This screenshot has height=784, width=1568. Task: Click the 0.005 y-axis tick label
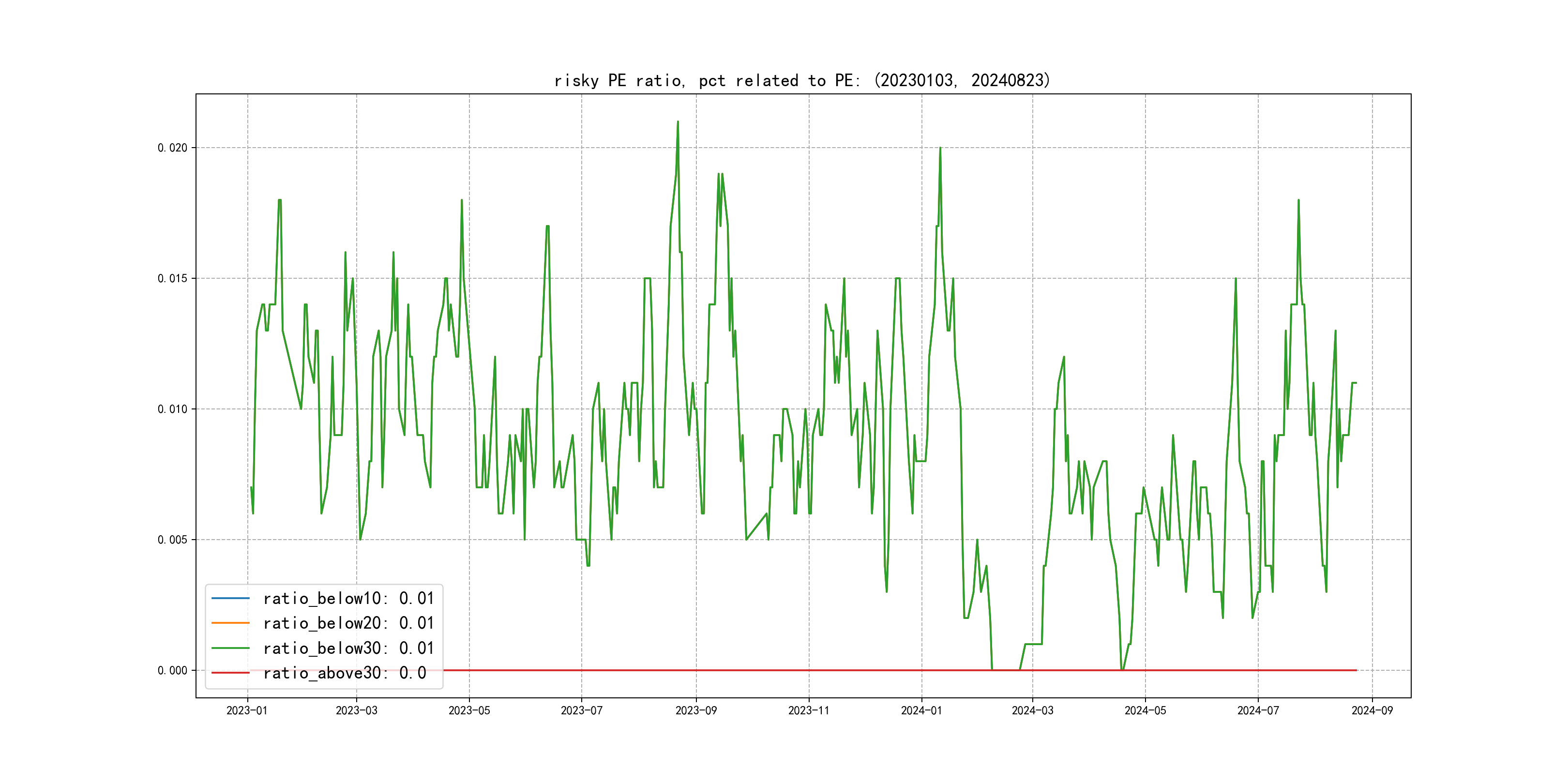click(172, 540)
